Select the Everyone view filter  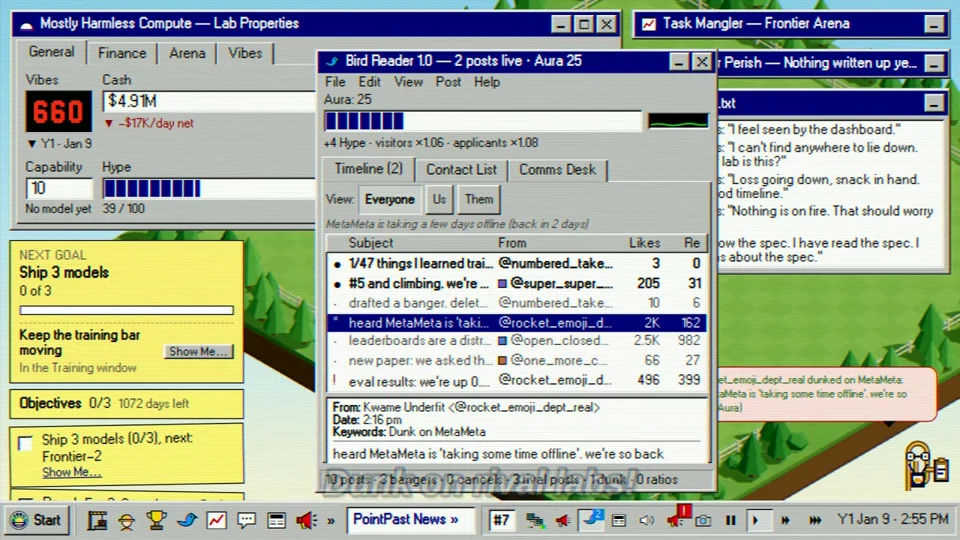[x=389, y=200]
